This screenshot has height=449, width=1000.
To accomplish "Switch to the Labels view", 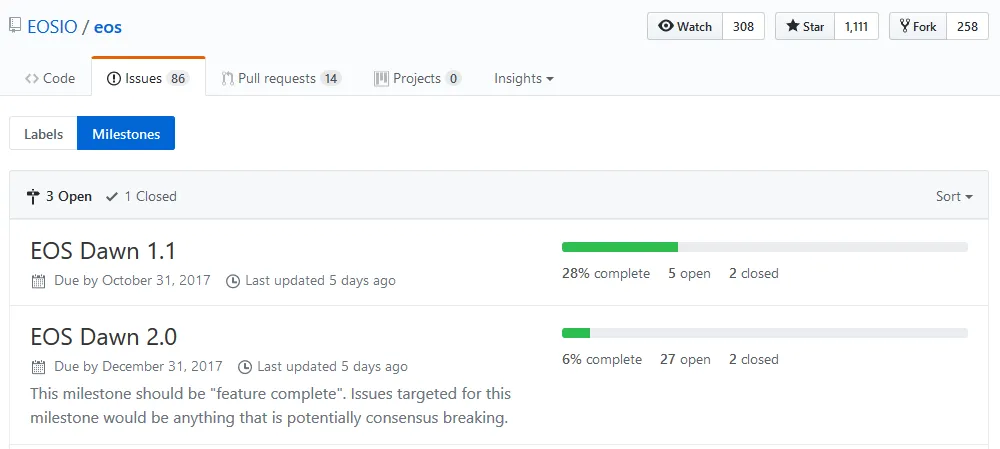I will pyautogui.click(x=43, y=133).
